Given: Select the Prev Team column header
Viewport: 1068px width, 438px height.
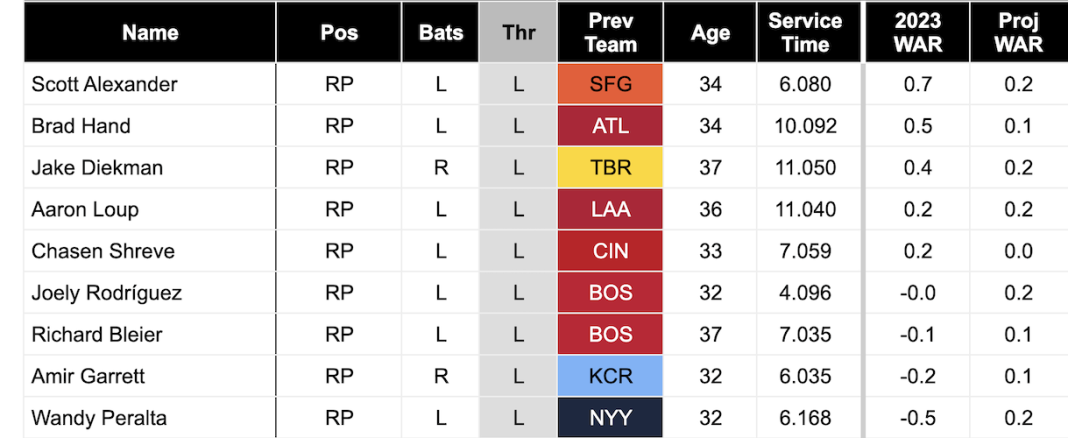Looking at the screenshot, I should pos(611,32).
